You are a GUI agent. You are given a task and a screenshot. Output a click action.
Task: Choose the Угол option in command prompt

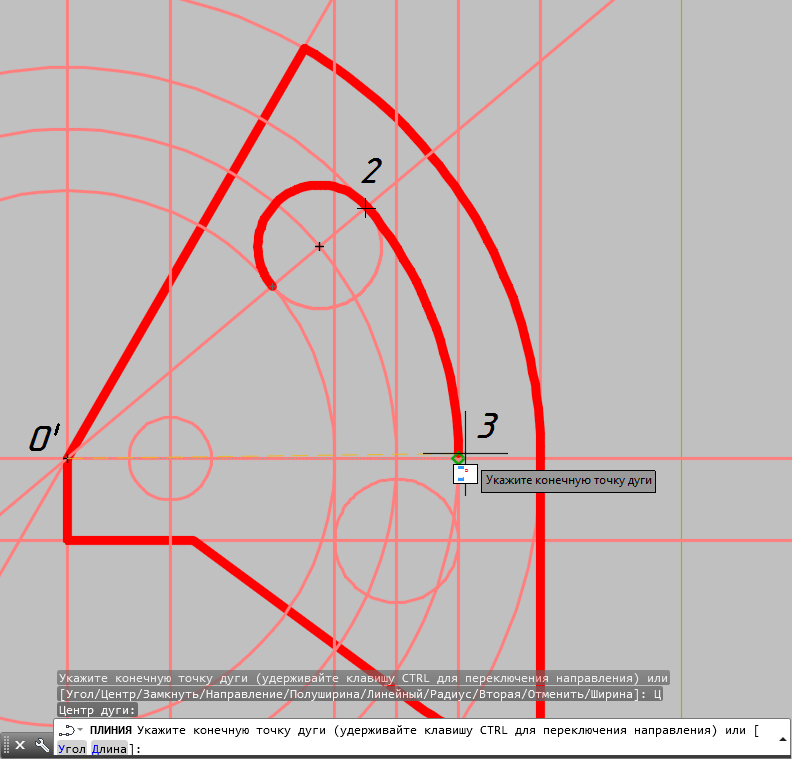coord(72,748)
